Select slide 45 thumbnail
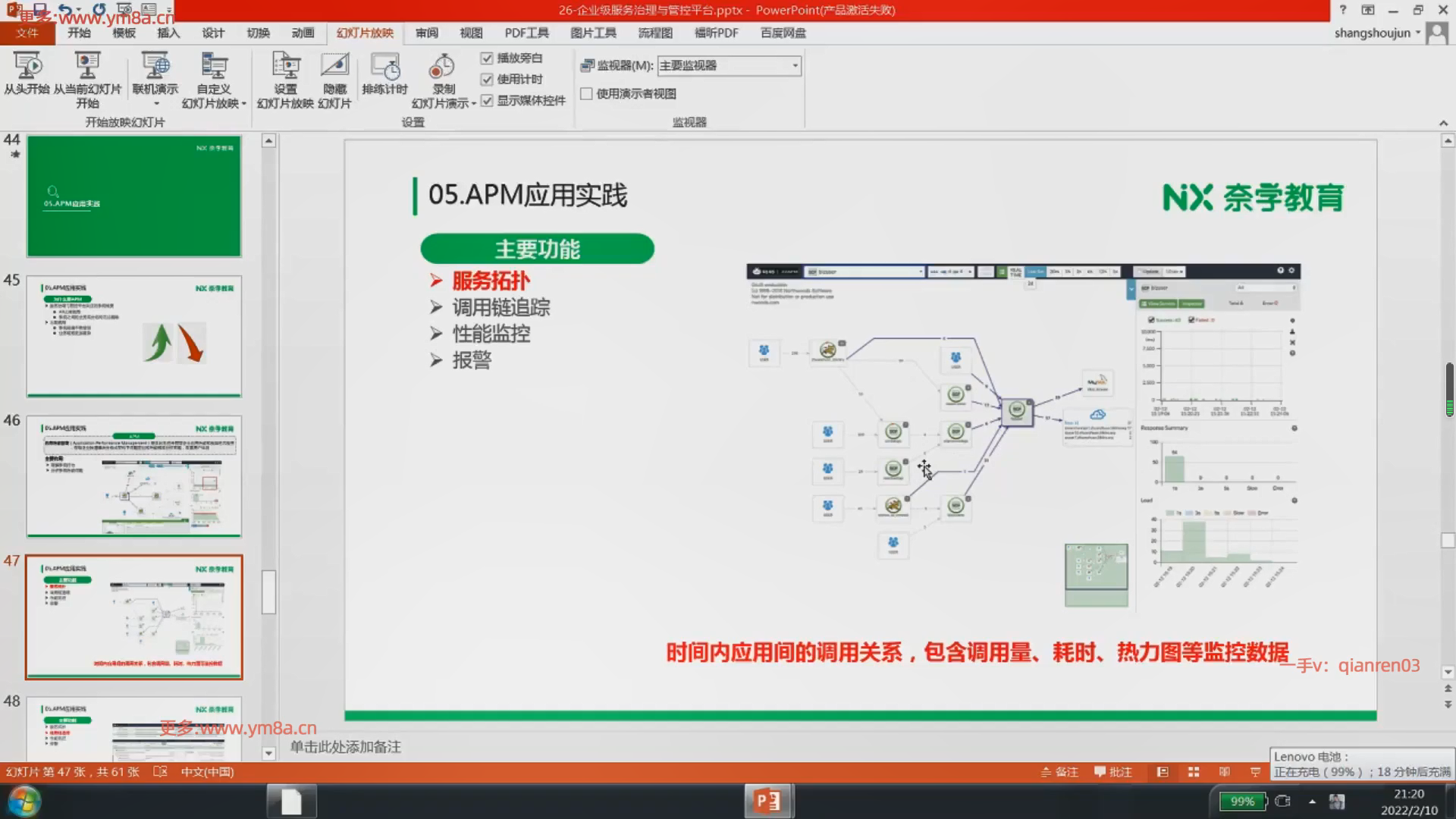This screenshot has width=1456, height=819. (134, 336)
